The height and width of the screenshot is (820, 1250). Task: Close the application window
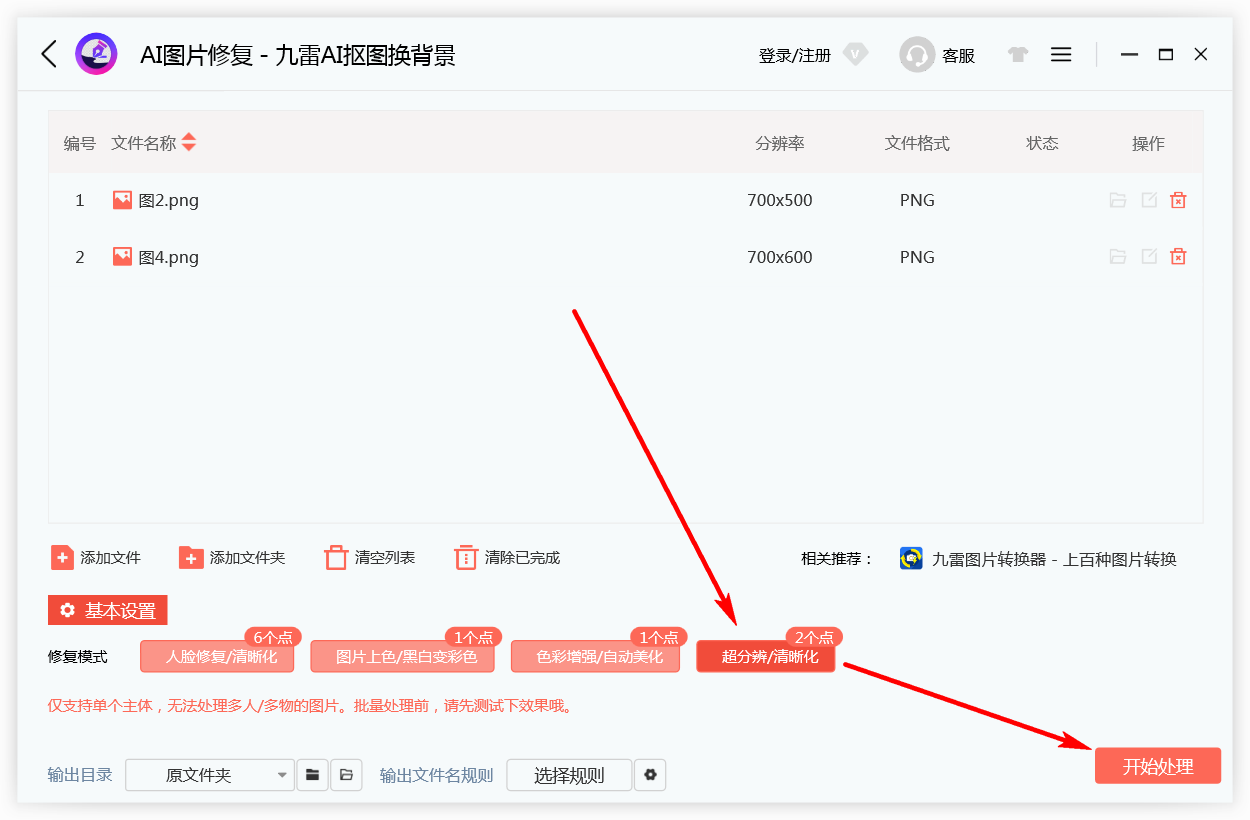click(x=1201, y=55)
